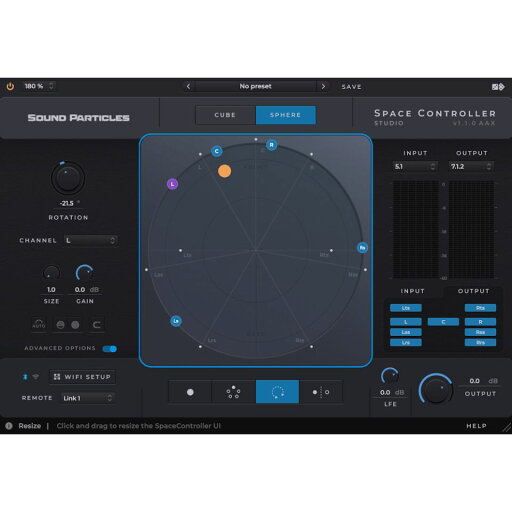This screenshot has height=512, width=512.
Task: Click the info icon beside Resize
Action: tap(9, 426)
